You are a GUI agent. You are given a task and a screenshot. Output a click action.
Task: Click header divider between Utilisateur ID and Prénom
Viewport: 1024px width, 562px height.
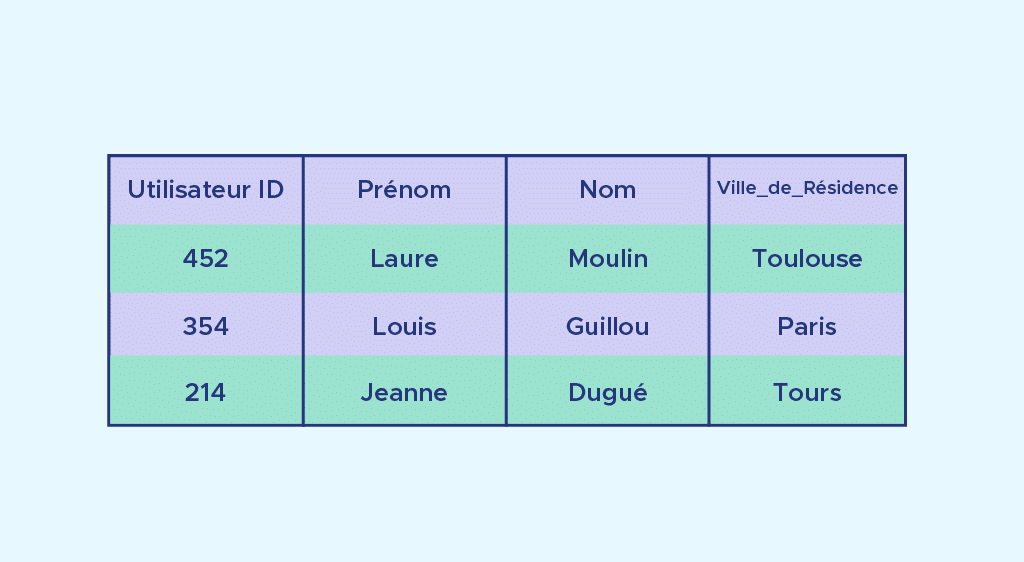[303, 190]
